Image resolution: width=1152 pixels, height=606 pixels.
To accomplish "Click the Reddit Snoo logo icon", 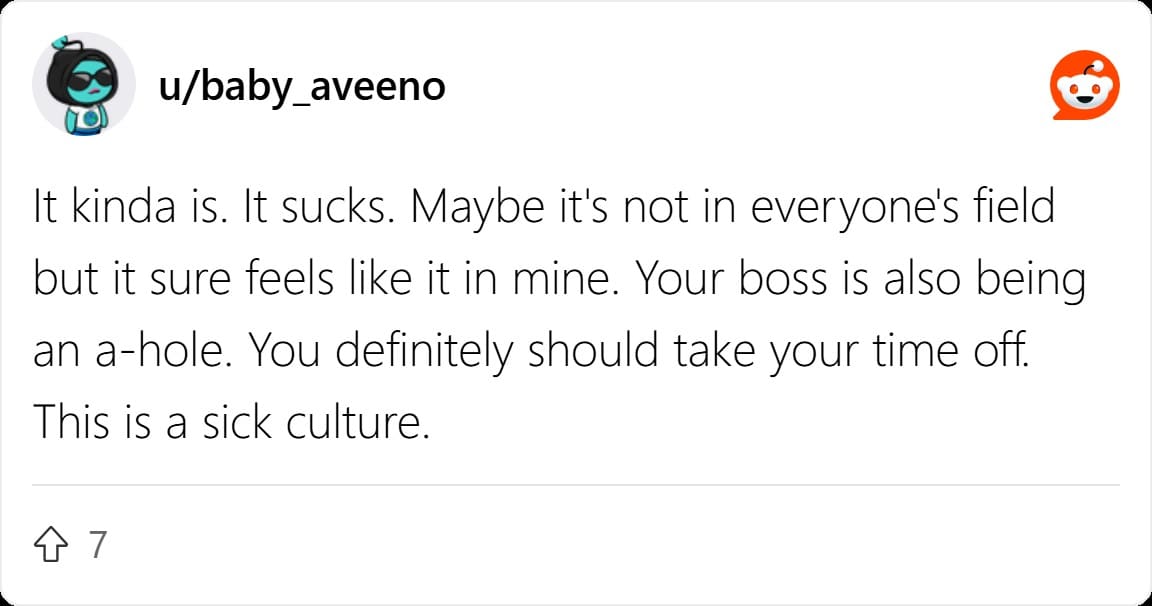I will coord(1084,85).
